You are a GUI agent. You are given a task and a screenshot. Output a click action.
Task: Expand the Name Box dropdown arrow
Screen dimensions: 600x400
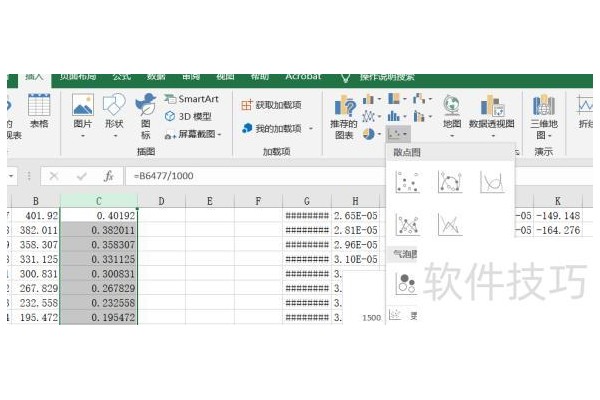[x=11, y=176]
